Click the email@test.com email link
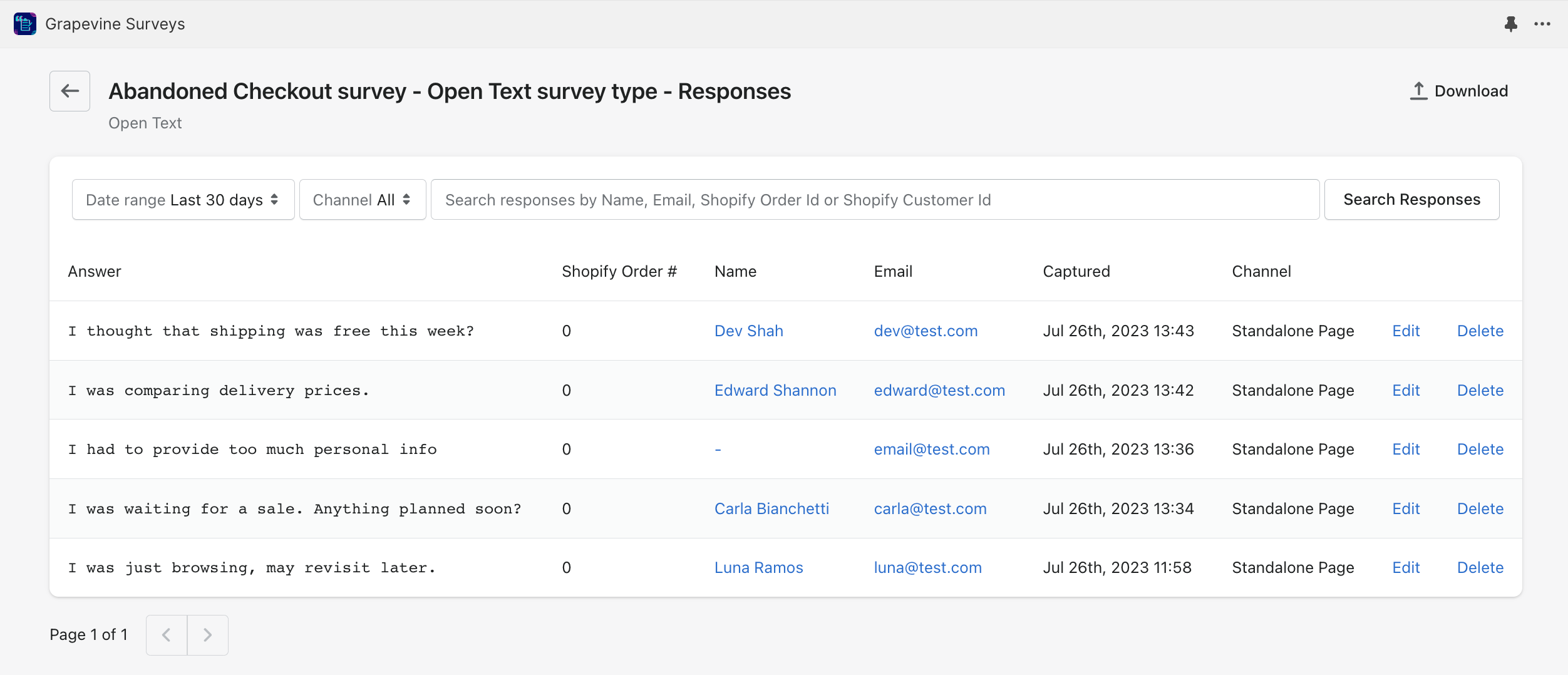Image resolution: width=1568 pixels, height=675 pixels. pyautogui.click(x=932, y=449)
